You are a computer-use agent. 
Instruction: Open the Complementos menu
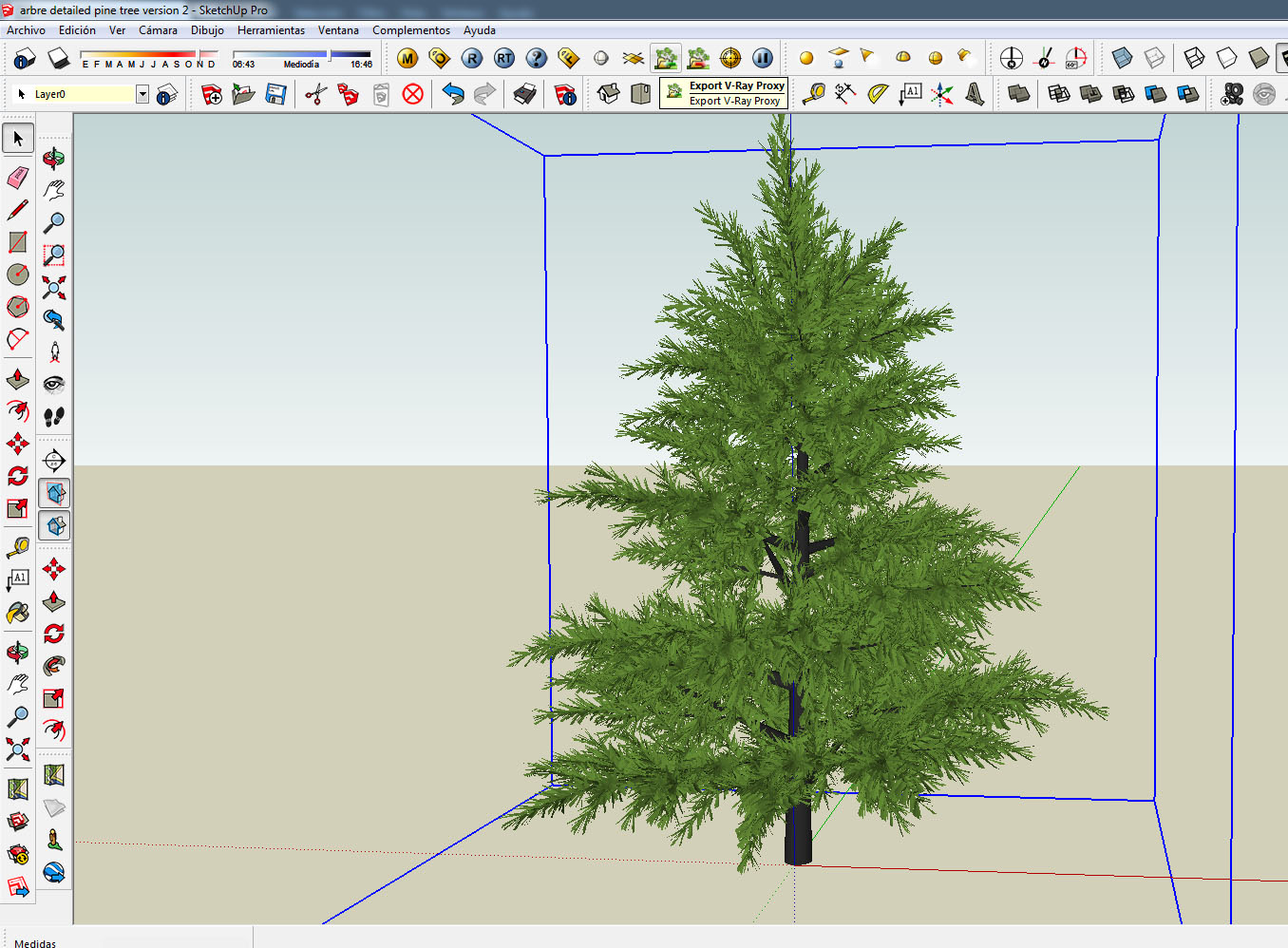tap(411, 30)
